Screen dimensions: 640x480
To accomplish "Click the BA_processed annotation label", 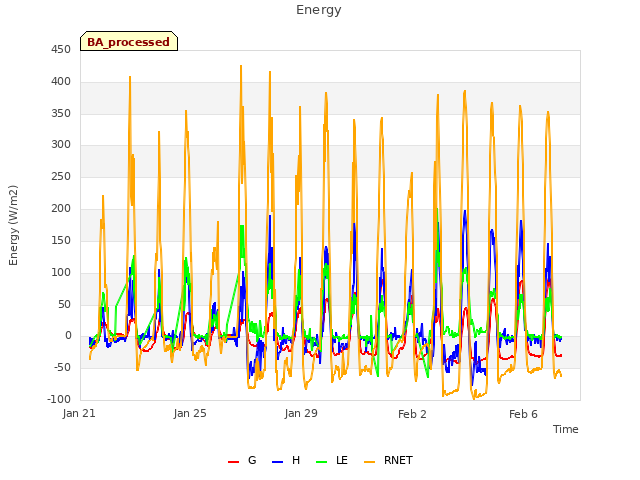I will click(x=129, y=42).
